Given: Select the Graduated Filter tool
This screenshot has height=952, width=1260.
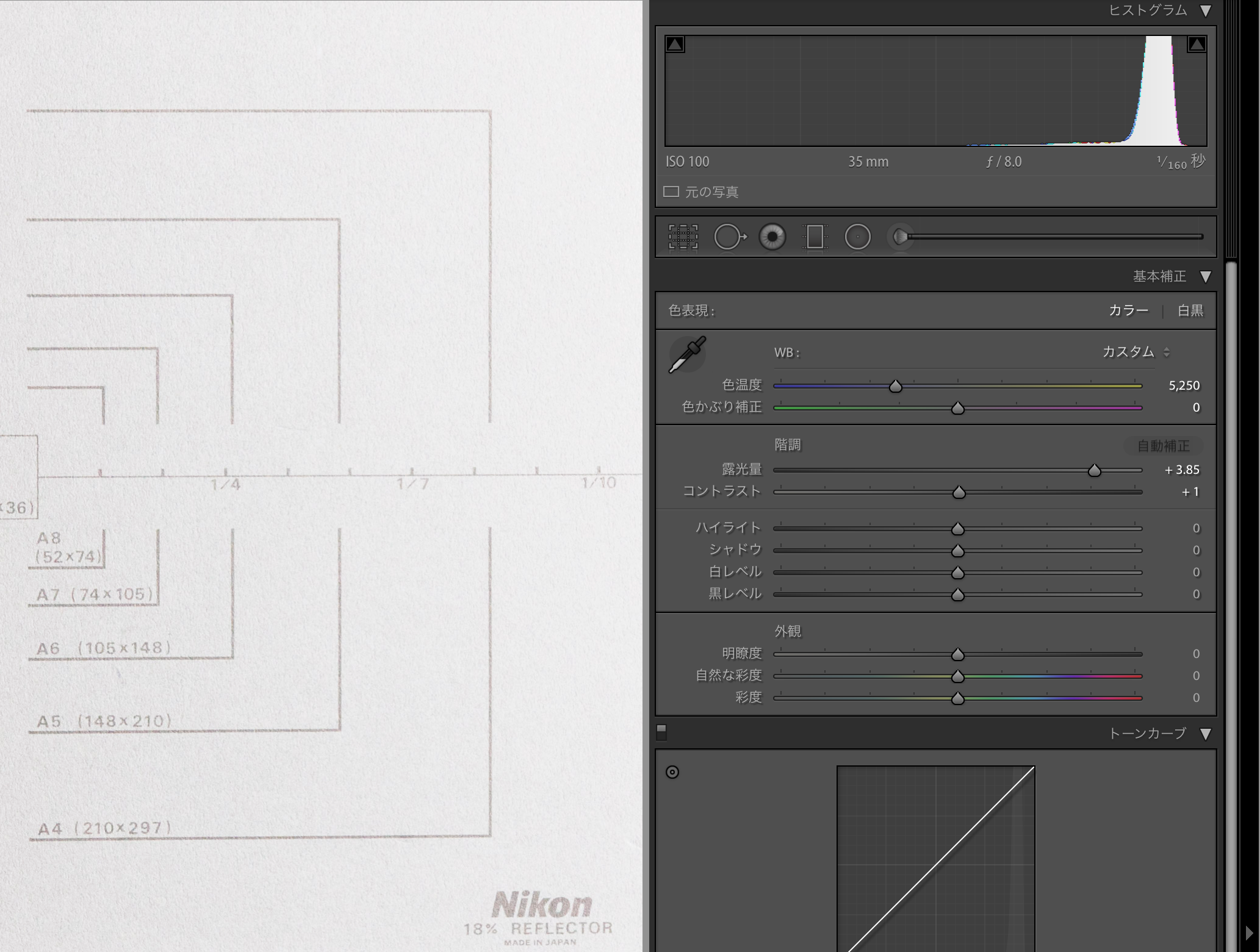Looking at the screenshot, I should (815, 237).
